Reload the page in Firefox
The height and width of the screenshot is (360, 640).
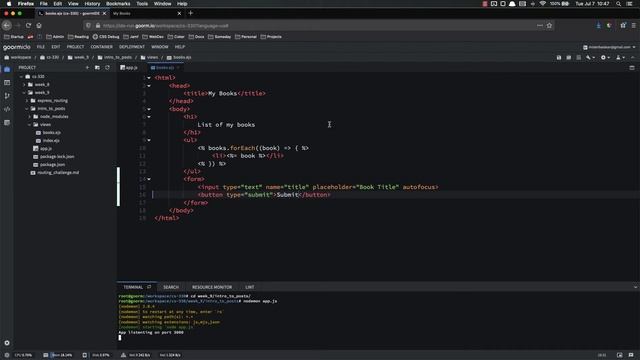pos(28,25)
